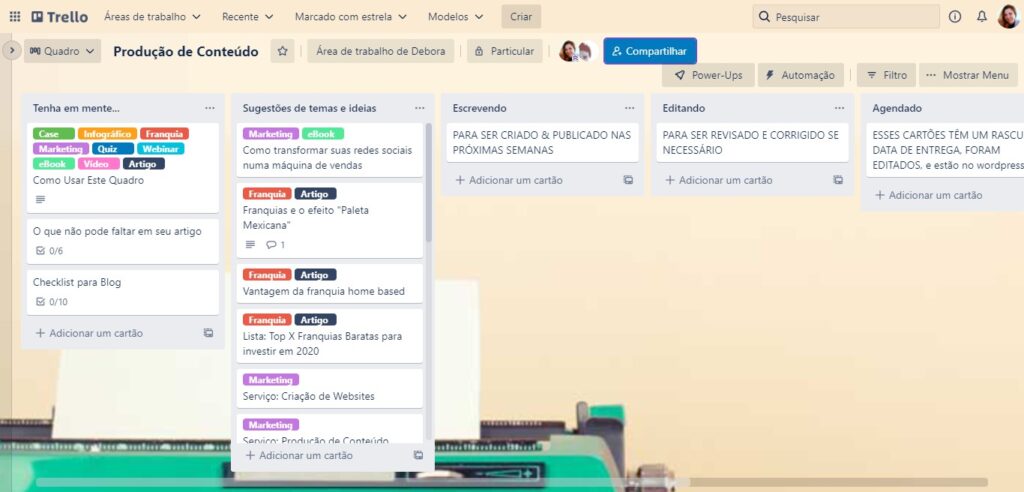Click the 0/10 checklist badge
Screen dimensions: 1024x492
coord(51,302)
